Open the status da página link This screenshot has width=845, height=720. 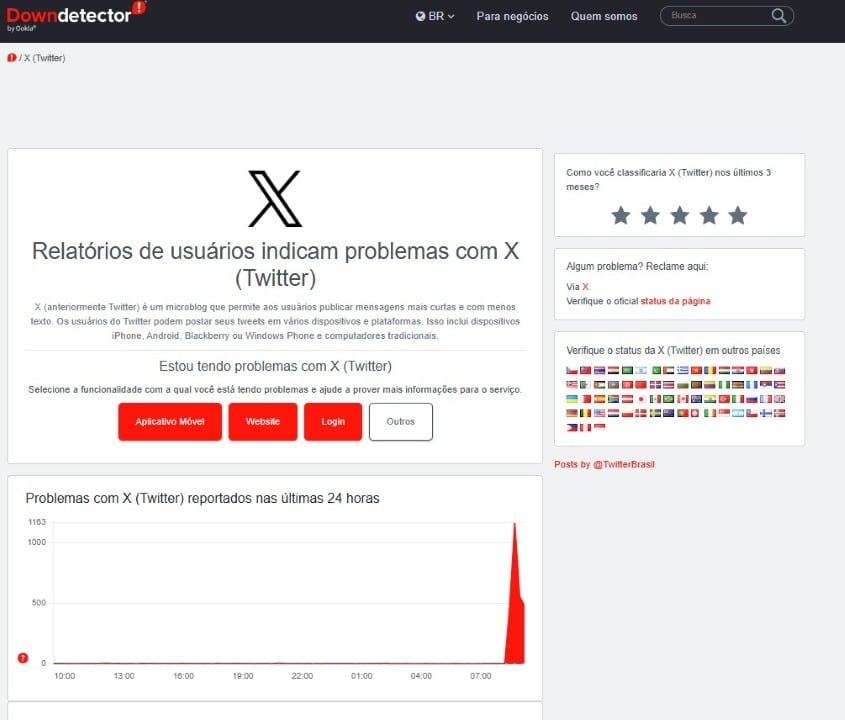tap(675, 301)
